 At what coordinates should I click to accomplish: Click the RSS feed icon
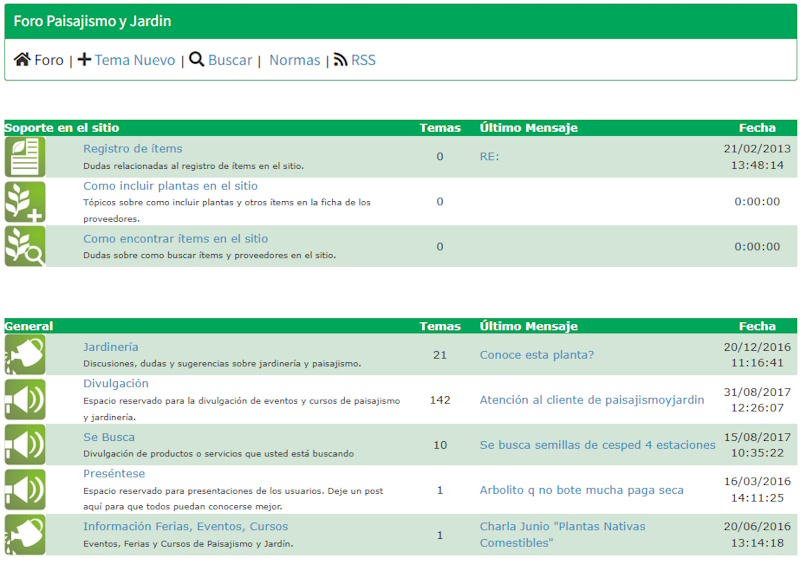pos(340,60)
